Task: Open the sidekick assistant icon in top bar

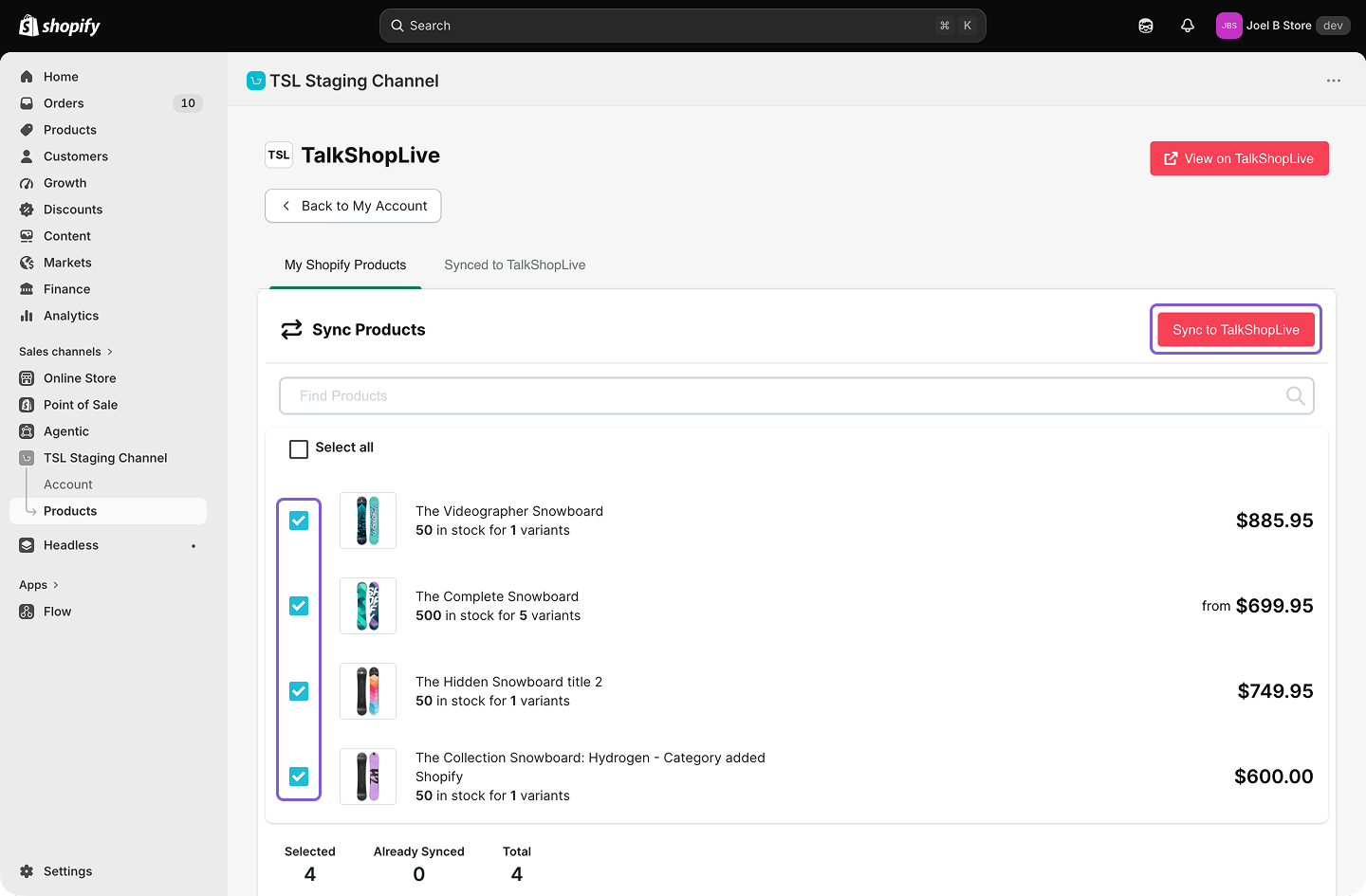Action: [1146, 26]
